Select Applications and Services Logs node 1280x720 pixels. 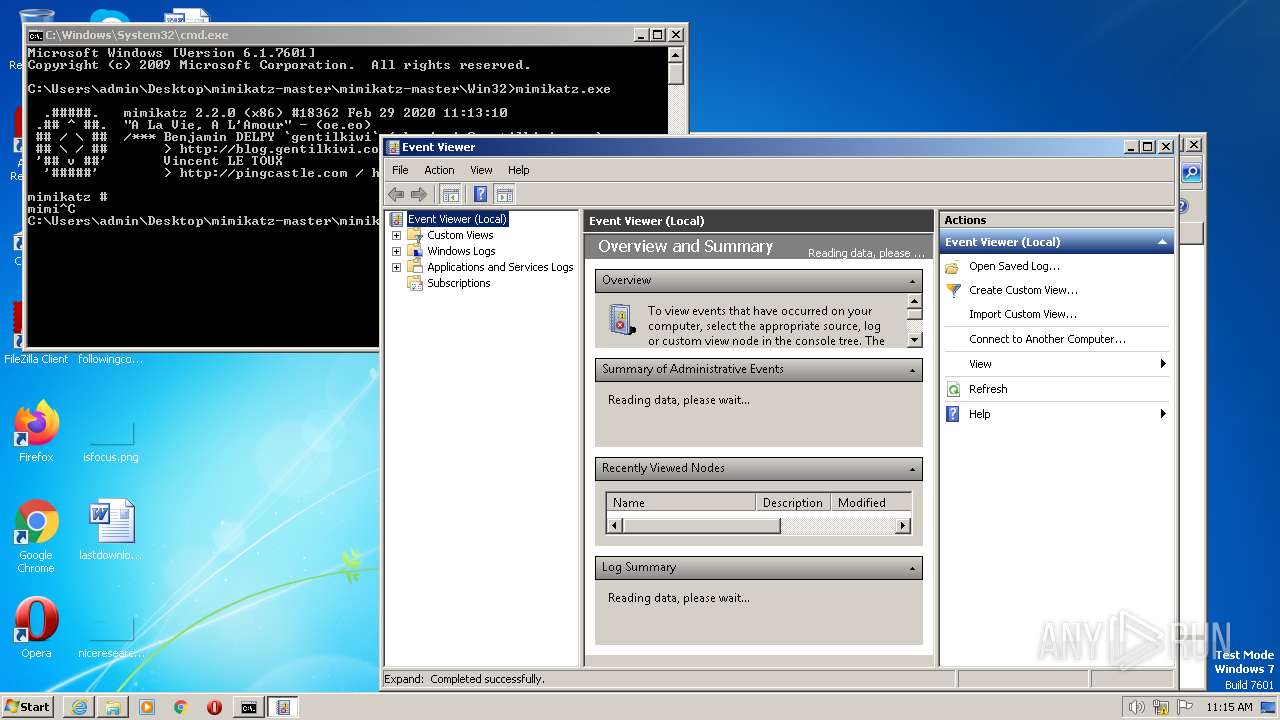[x=500, y=267]
